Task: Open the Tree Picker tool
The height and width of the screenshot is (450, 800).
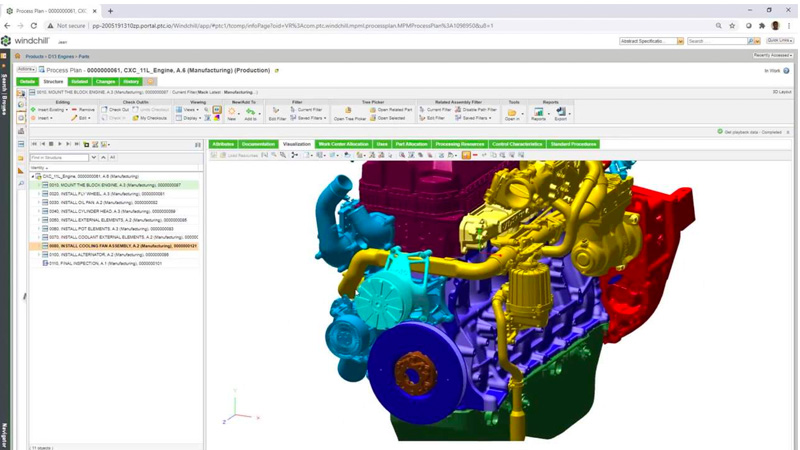Action: (348, 113)
